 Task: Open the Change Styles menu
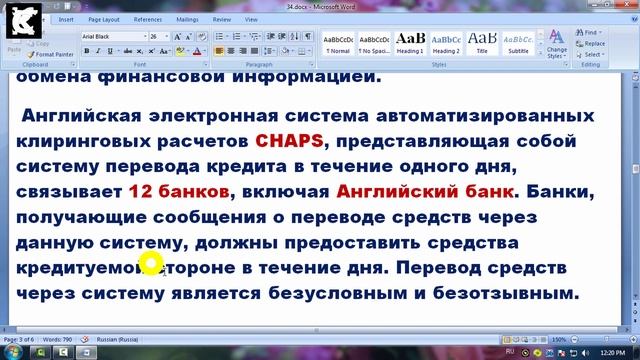[557, 44]
